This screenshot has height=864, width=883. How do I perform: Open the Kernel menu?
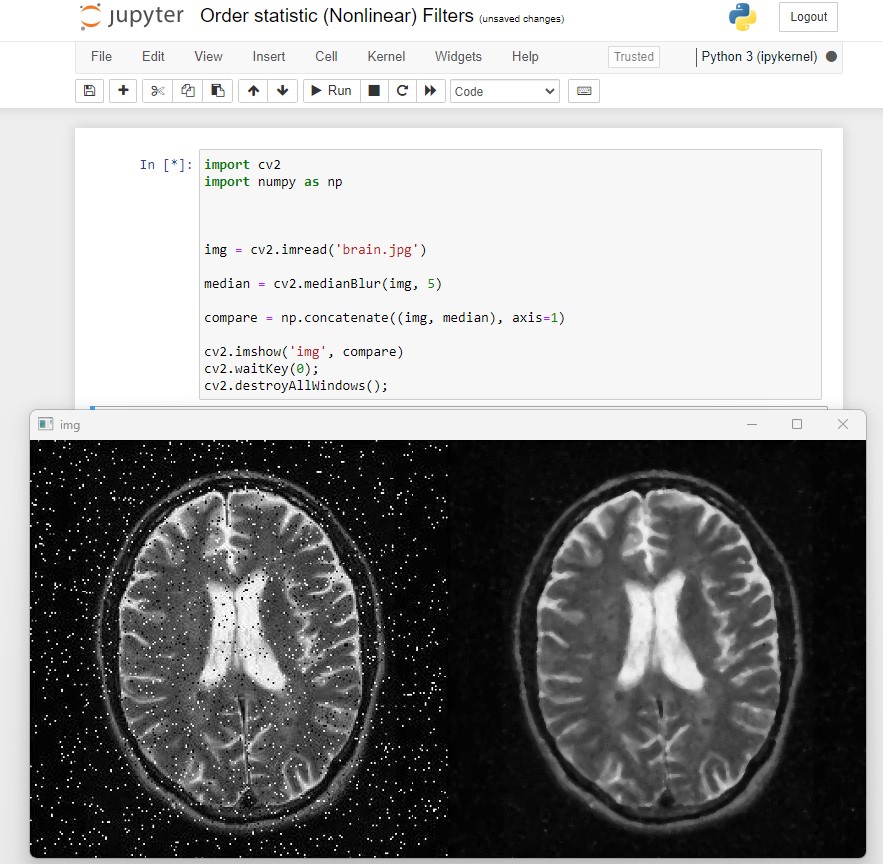[x=386, y=57]
